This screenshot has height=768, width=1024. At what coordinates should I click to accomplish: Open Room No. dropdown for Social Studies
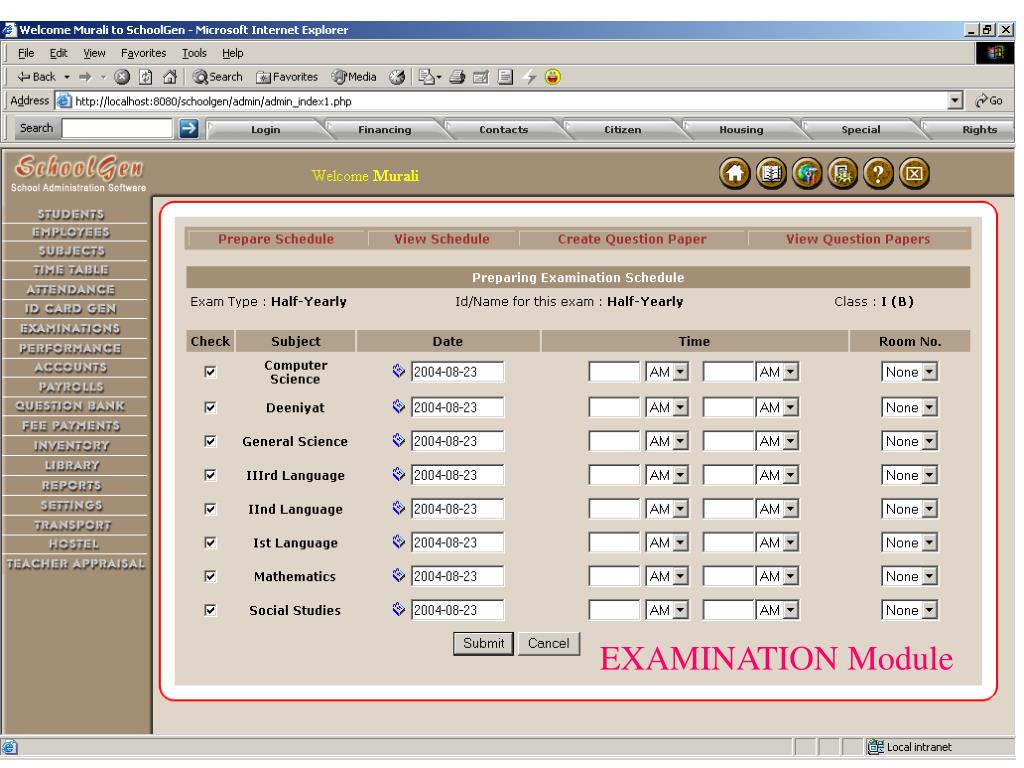point(910,610)
